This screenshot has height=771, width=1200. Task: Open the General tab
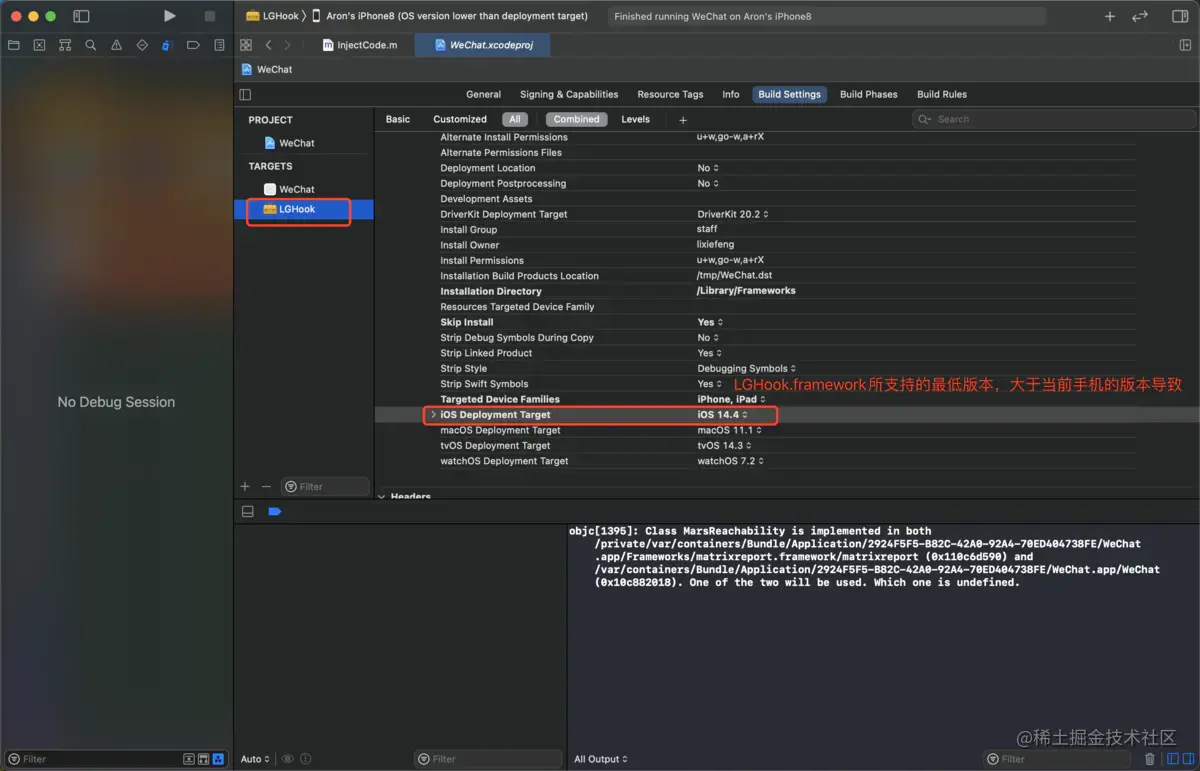[x=483, y=94]
